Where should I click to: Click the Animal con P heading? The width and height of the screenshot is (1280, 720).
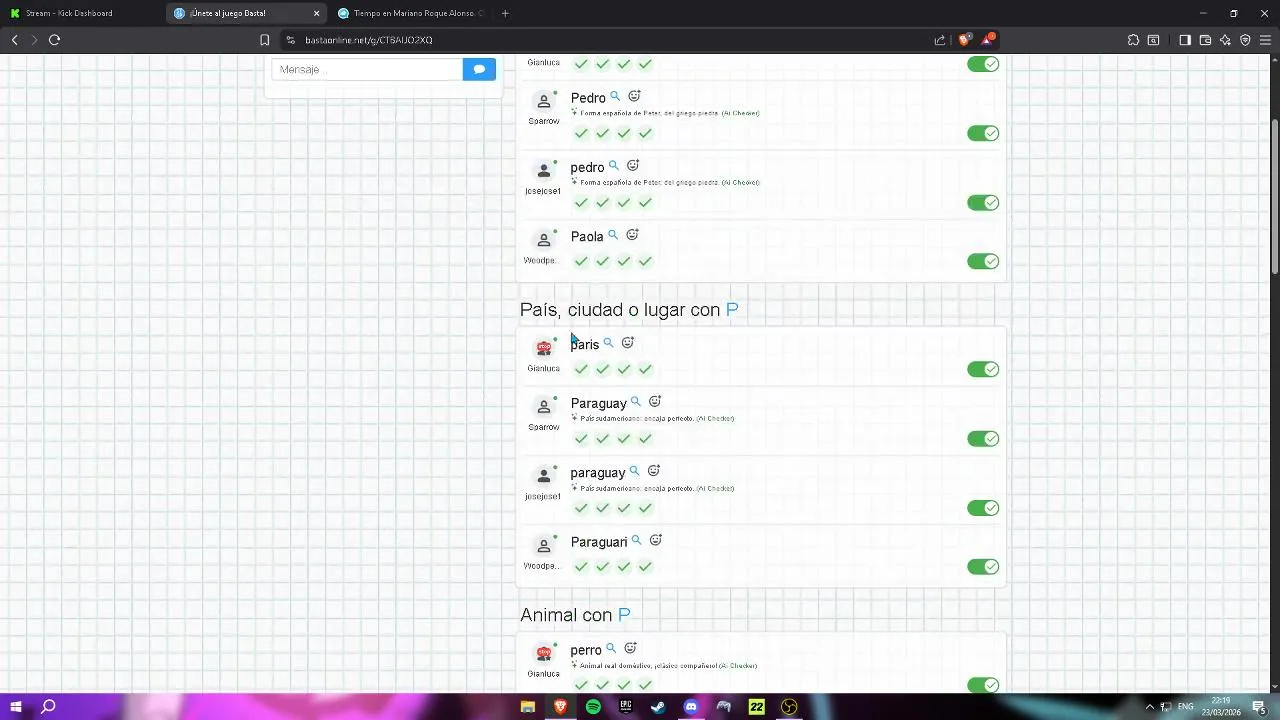(x=575, y=615)
